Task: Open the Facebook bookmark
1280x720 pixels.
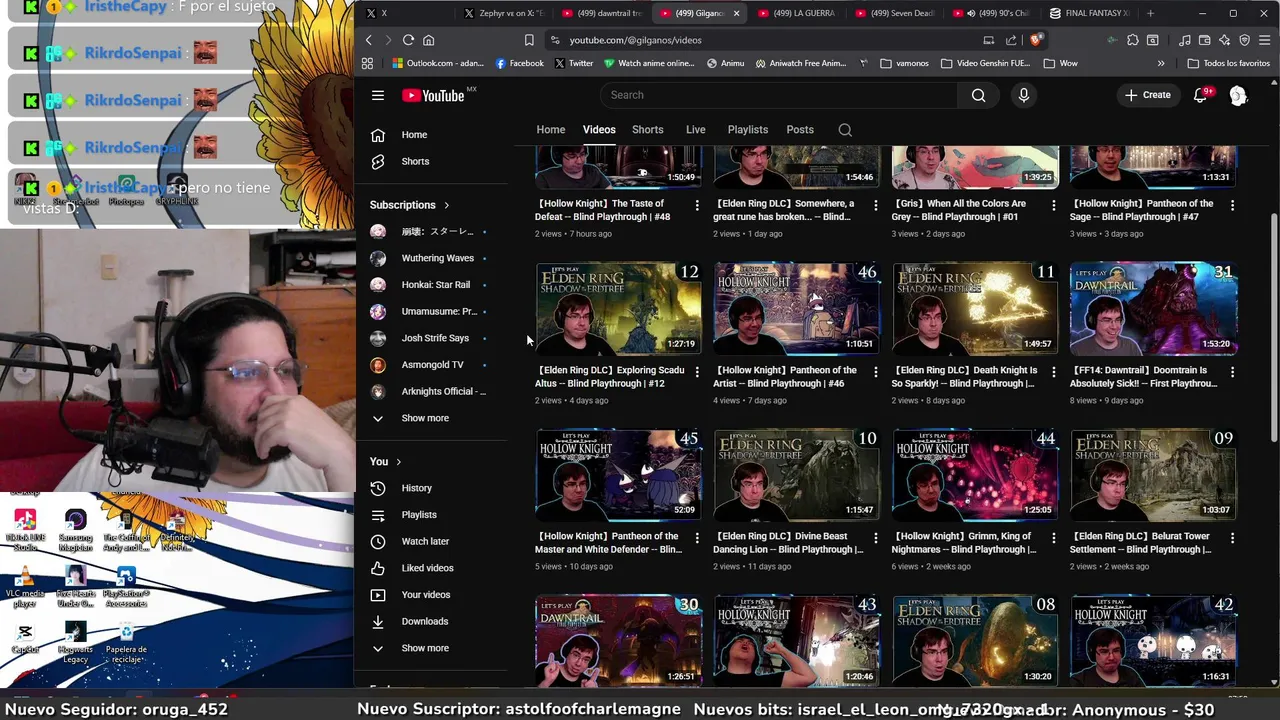Action: (x=519, y=63)
